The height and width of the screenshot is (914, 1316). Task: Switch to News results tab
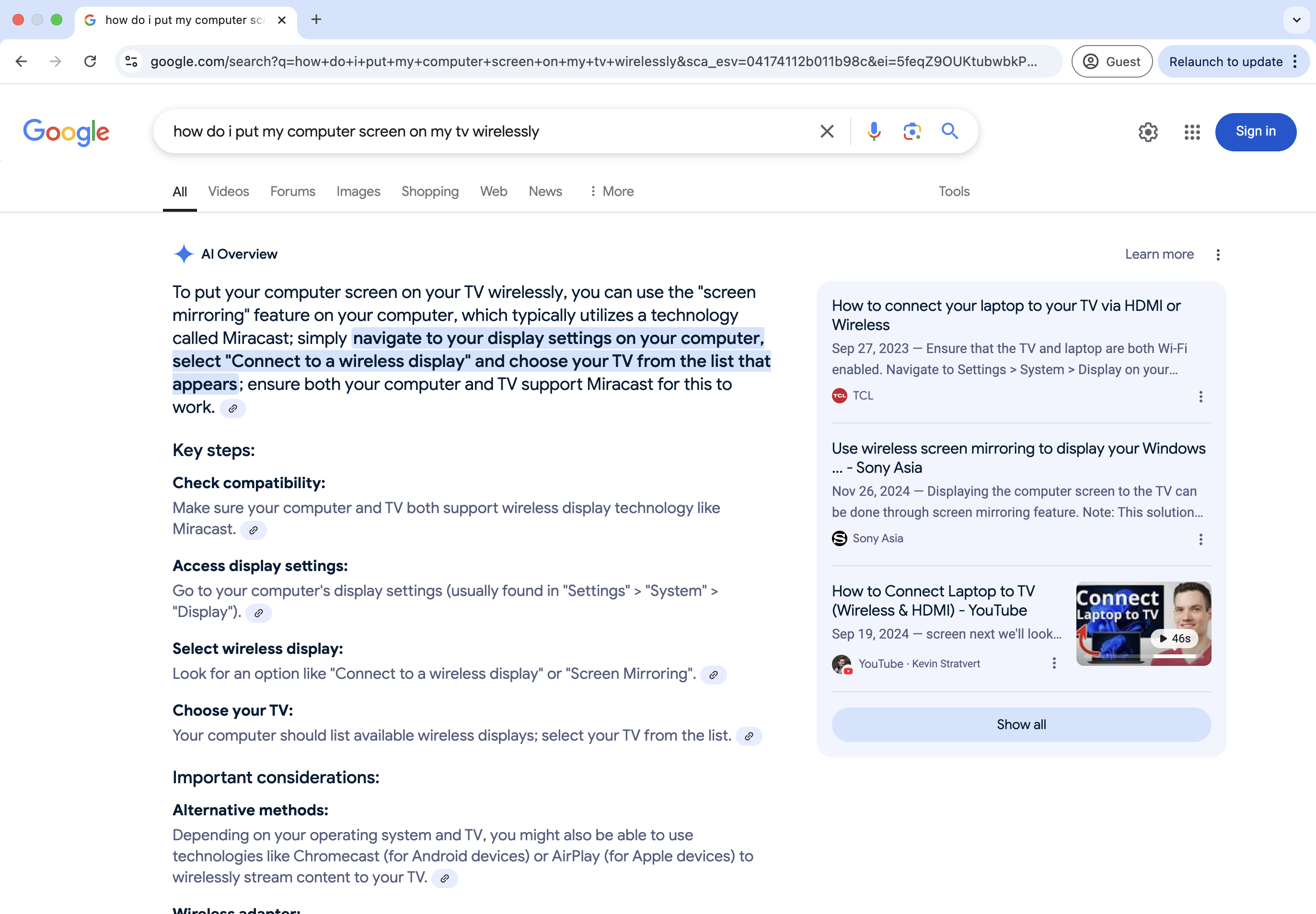(545, 191)
